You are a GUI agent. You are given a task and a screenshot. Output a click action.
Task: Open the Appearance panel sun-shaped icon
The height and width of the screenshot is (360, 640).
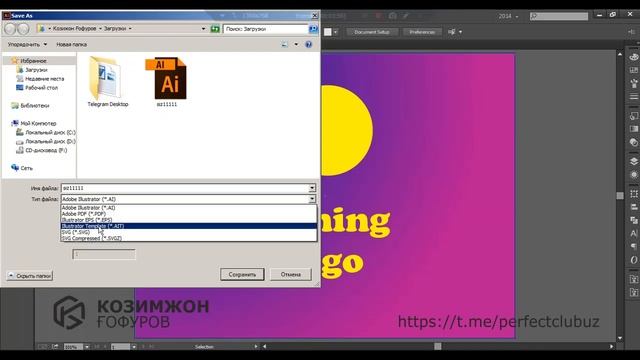point(633,175)
